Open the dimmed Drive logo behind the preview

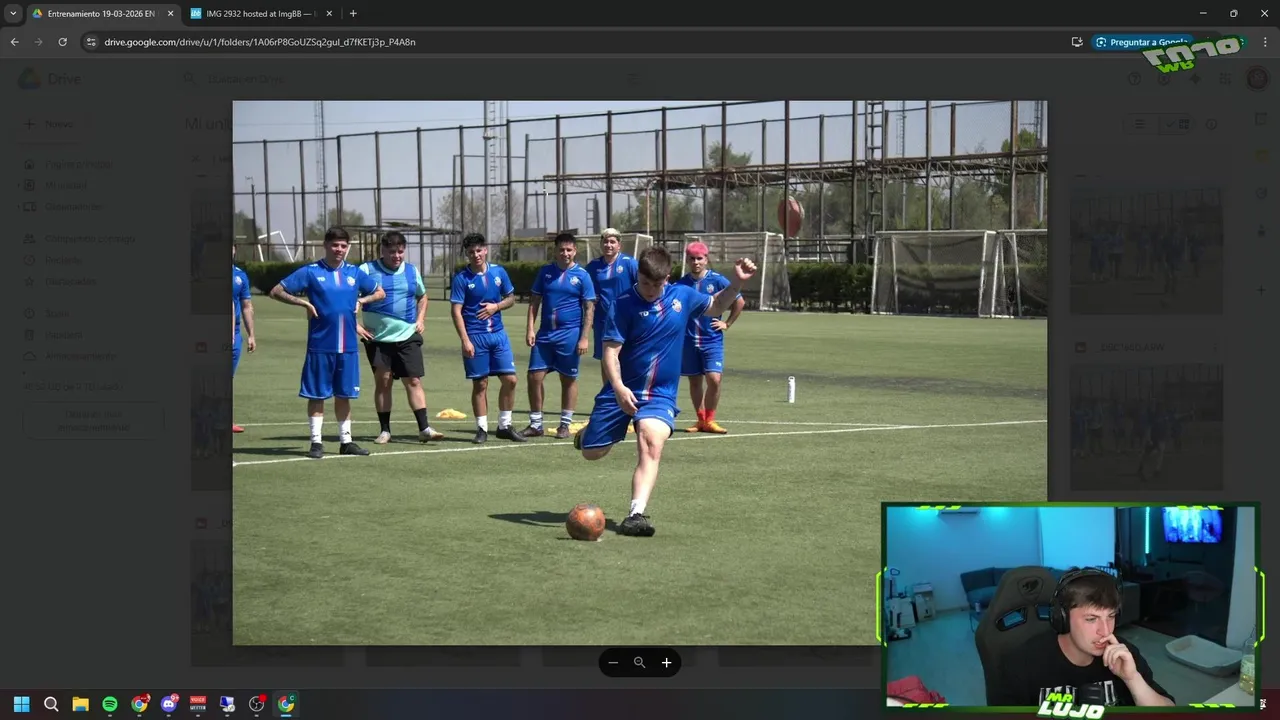(x=48, y=79)
